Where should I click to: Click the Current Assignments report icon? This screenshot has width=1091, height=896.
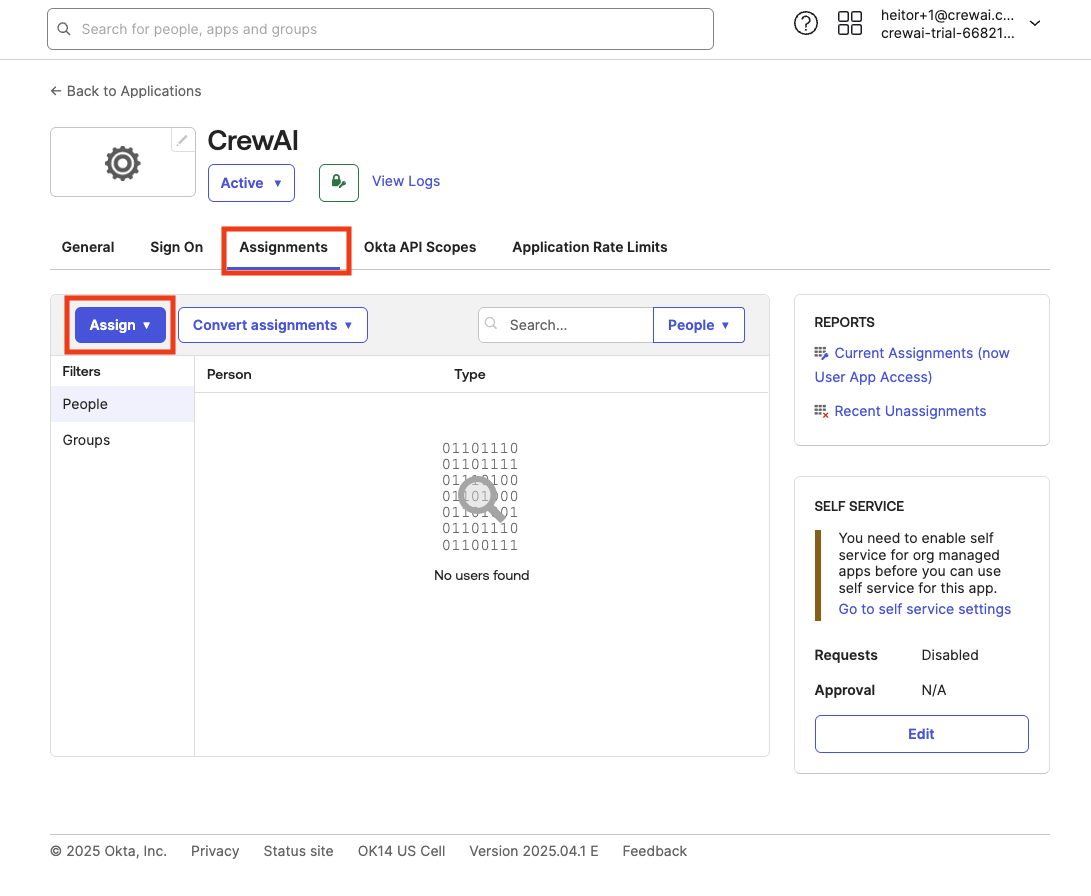(823, 352)
